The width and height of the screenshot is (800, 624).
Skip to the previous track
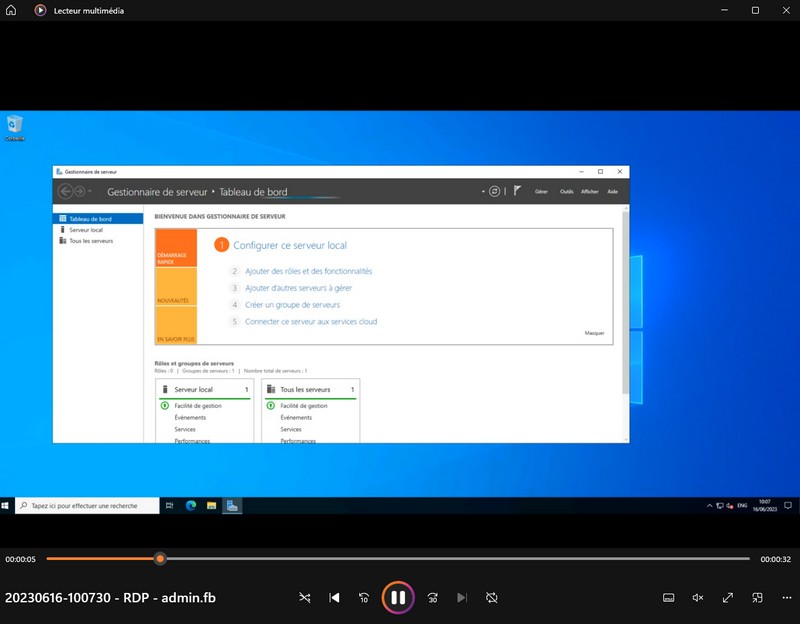[x=335, y=598]
